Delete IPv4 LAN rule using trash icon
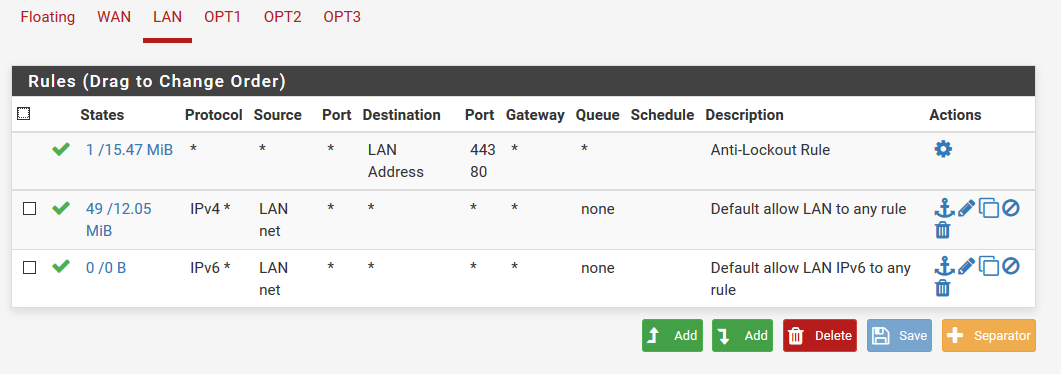This screenshot has width=1061, height=374. [943, 230]
